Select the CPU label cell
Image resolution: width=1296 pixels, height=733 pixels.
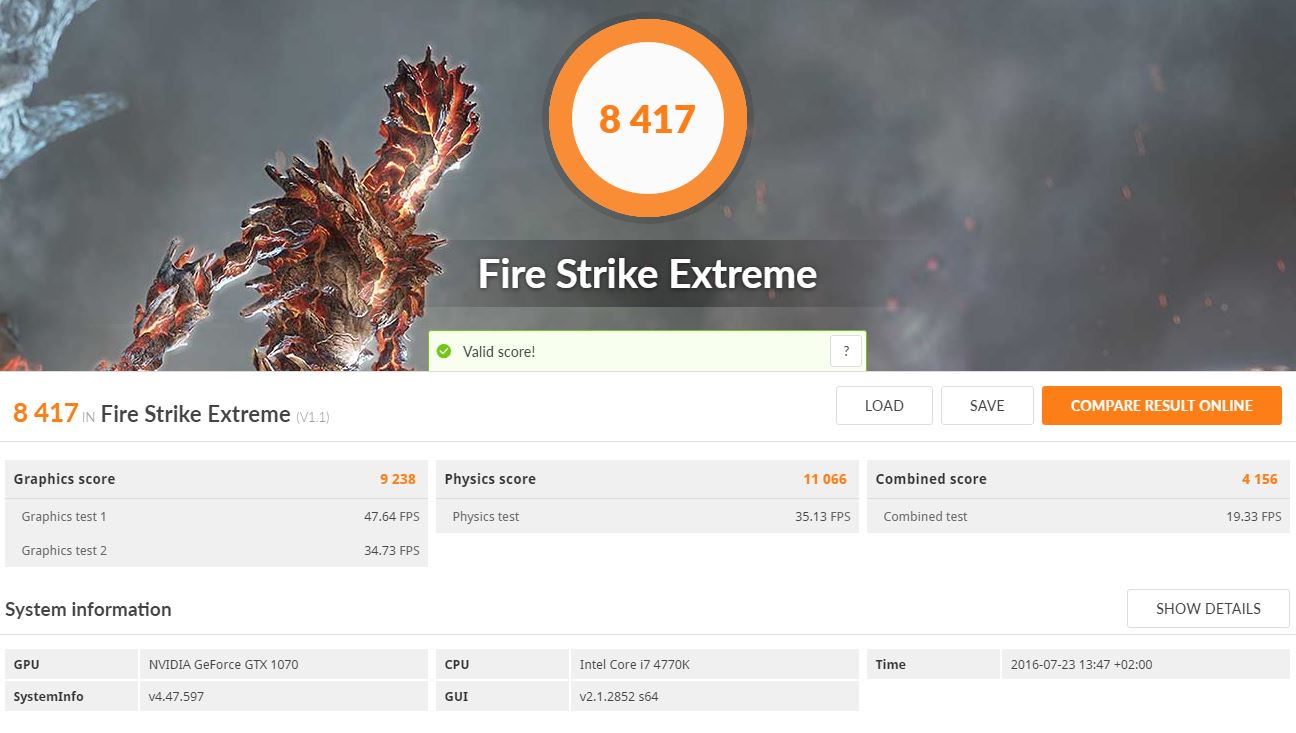[x=502, y=664]
